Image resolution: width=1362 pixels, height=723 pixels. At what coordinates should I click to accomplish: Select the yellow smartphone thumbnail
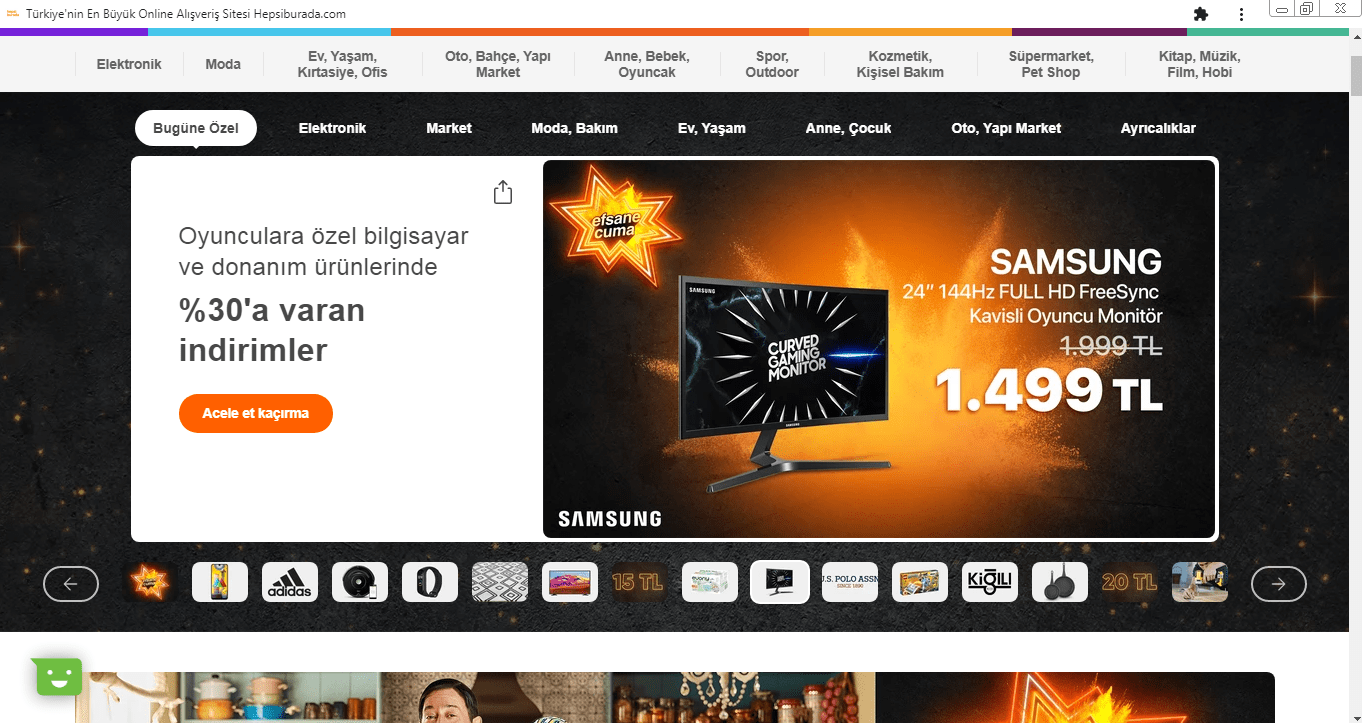(x=220, y=582)
